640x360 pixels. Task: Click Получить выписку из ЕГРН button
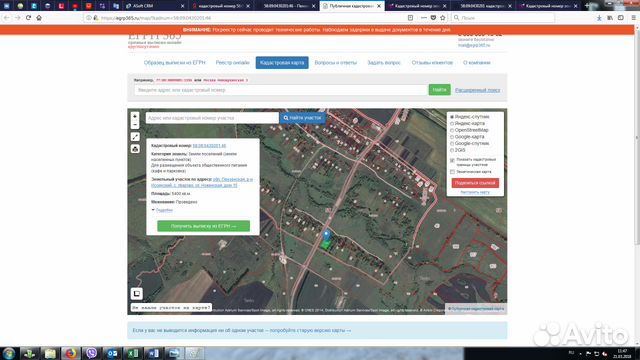204,226
